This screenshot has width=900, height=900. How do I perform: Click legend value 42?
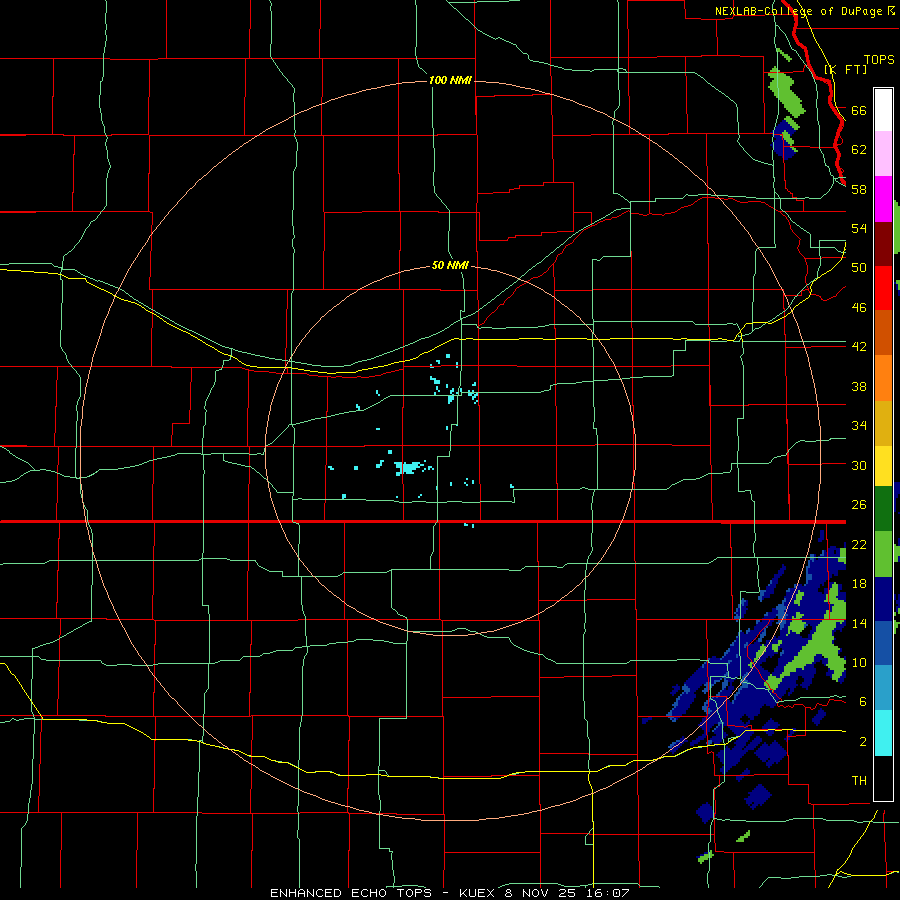859,346
